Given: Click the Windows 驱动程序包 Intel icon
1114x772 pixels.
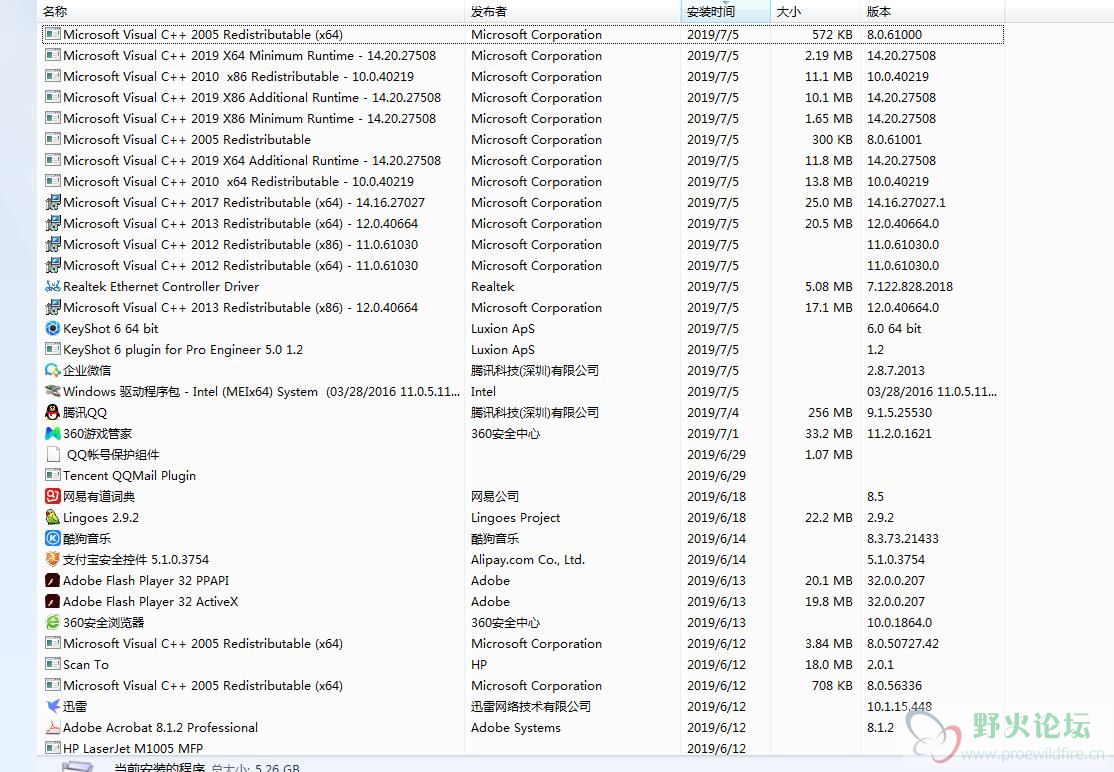Looking at the screenshot, I should [x=53, y=391].
